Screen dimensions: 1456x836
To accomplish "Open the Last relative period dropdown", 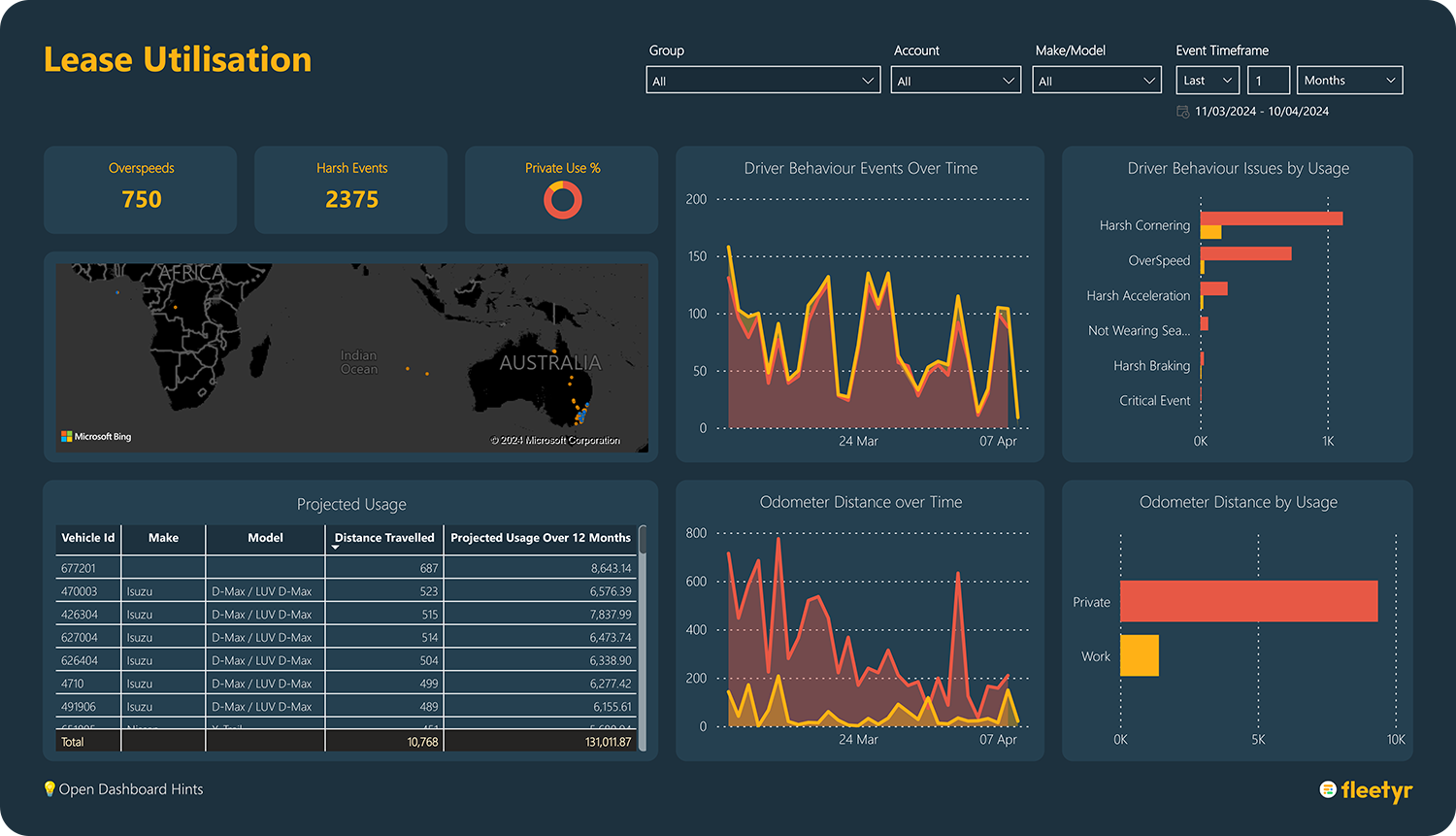I will [x=1208, y=81].
